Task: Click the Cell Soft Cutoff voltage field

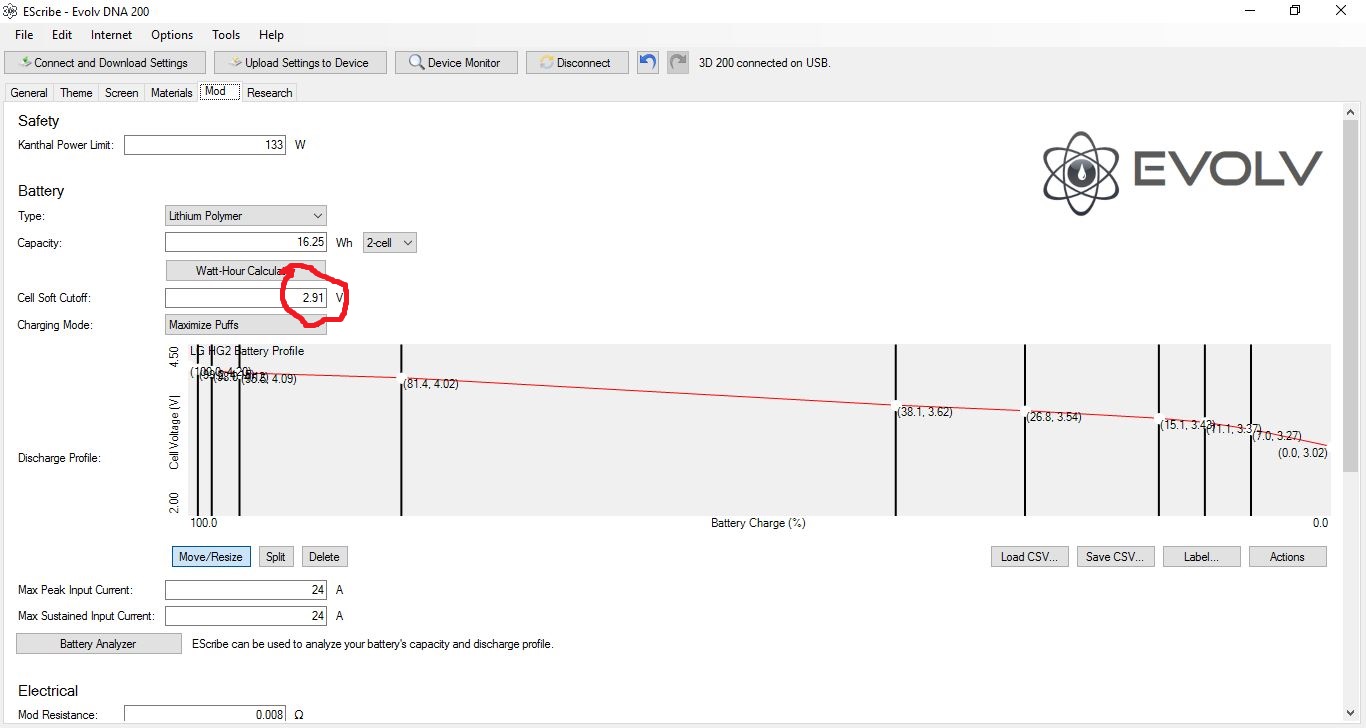Action: [x=245, y=298]
